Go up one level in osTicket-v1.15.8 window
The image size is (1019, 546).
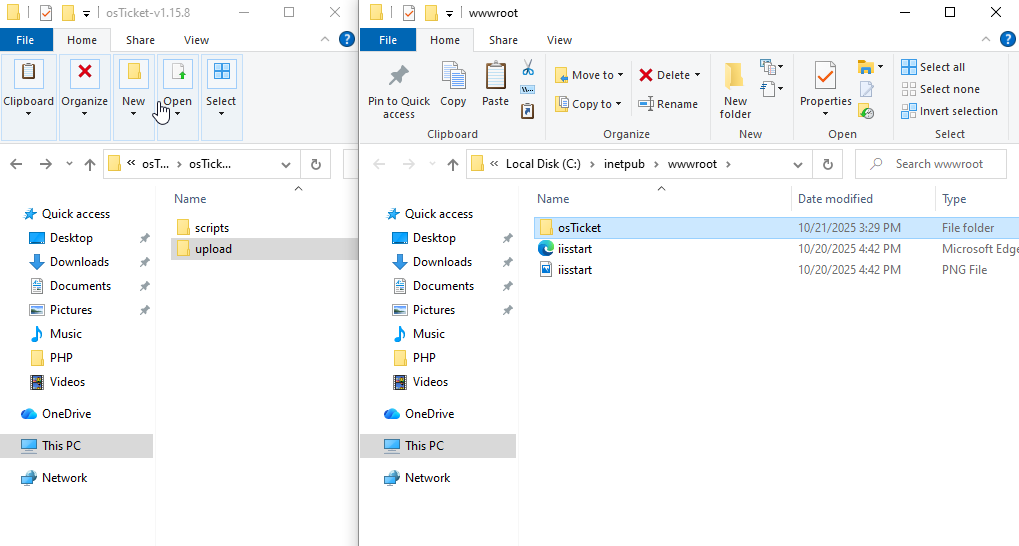coord(90,164)
